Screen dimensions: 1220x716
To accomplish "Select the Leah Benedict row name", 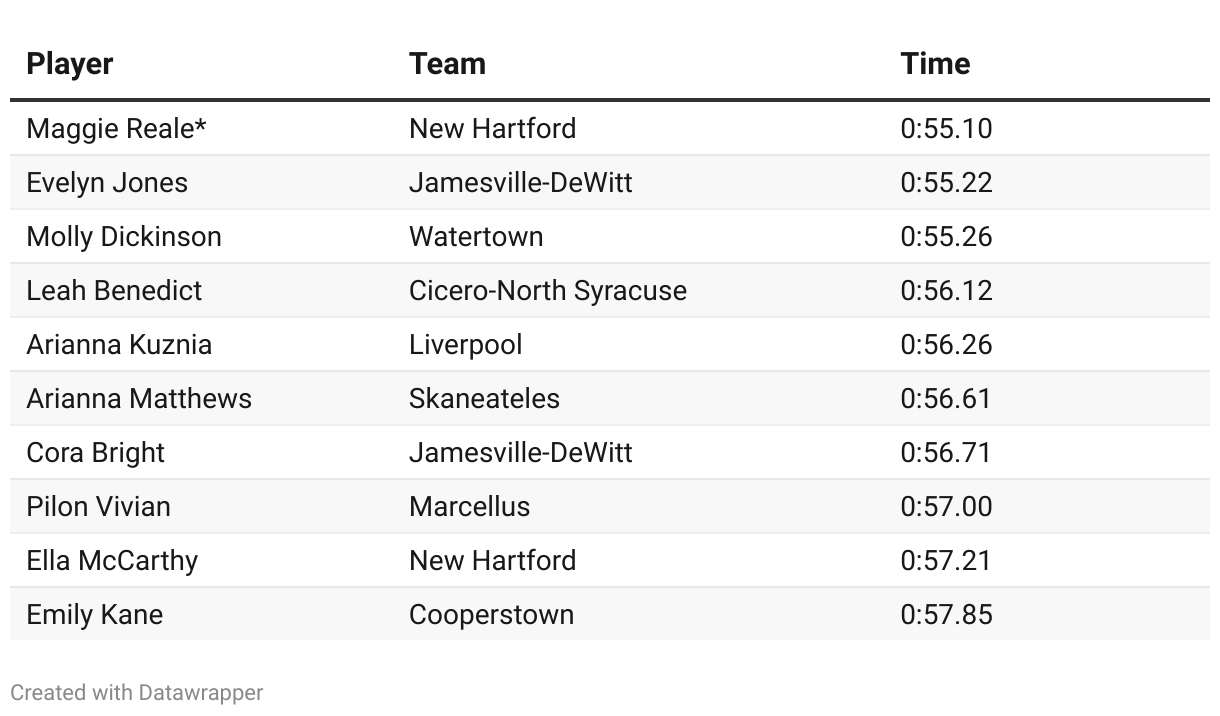I will [114, 291].
